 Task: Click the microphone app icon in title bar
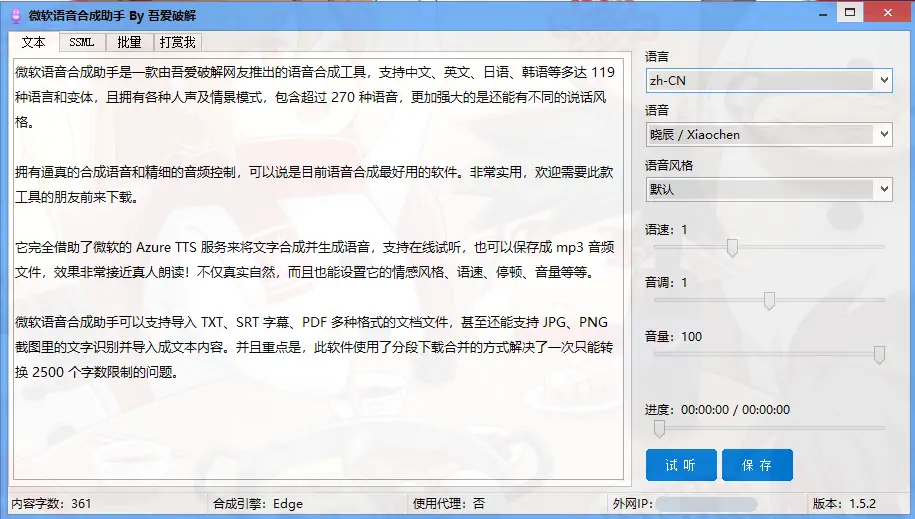pyautogui.click(x=16, y=16)
